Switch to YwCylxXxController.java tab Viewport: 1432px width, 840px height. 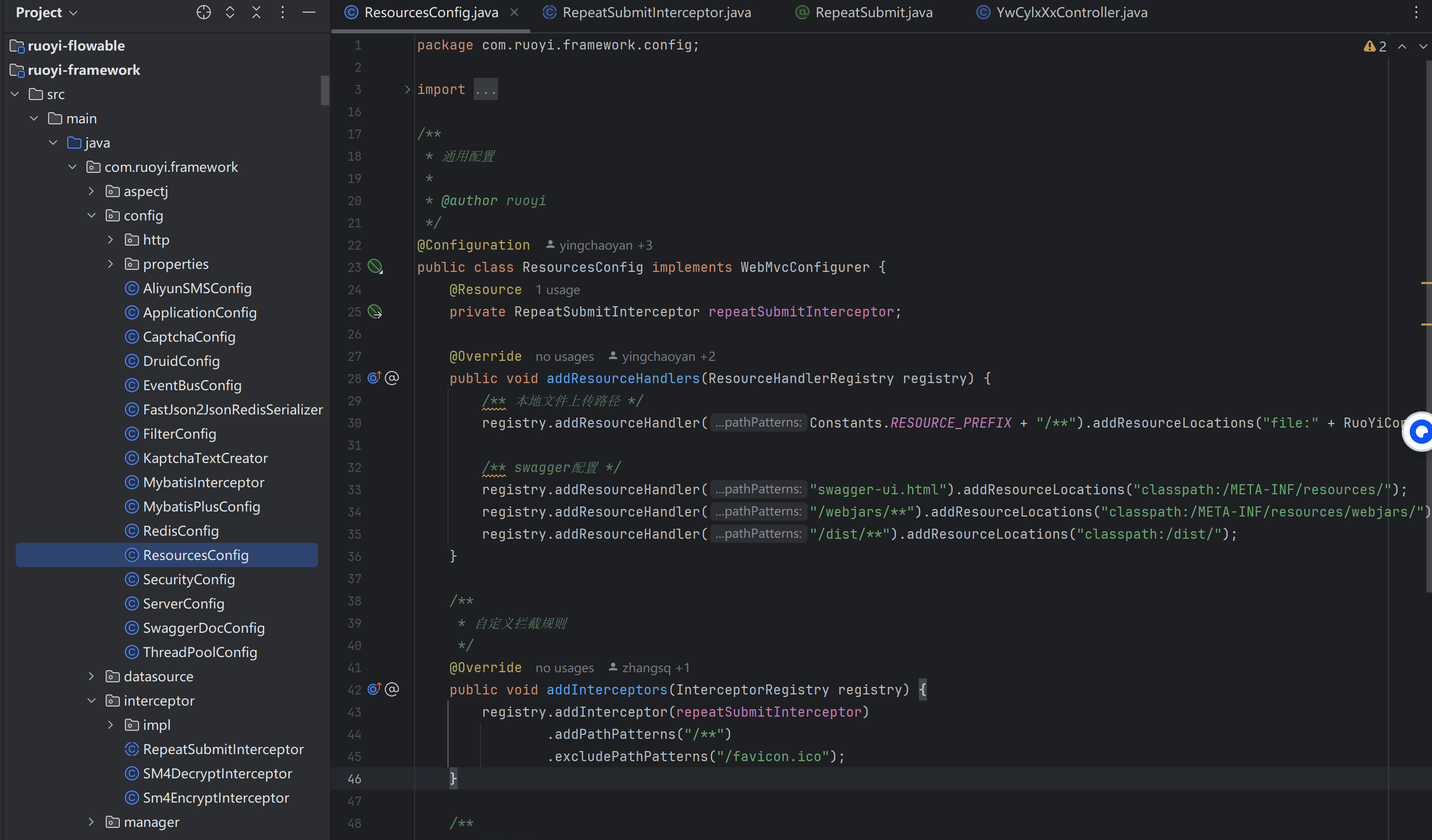pos(1071,12)
